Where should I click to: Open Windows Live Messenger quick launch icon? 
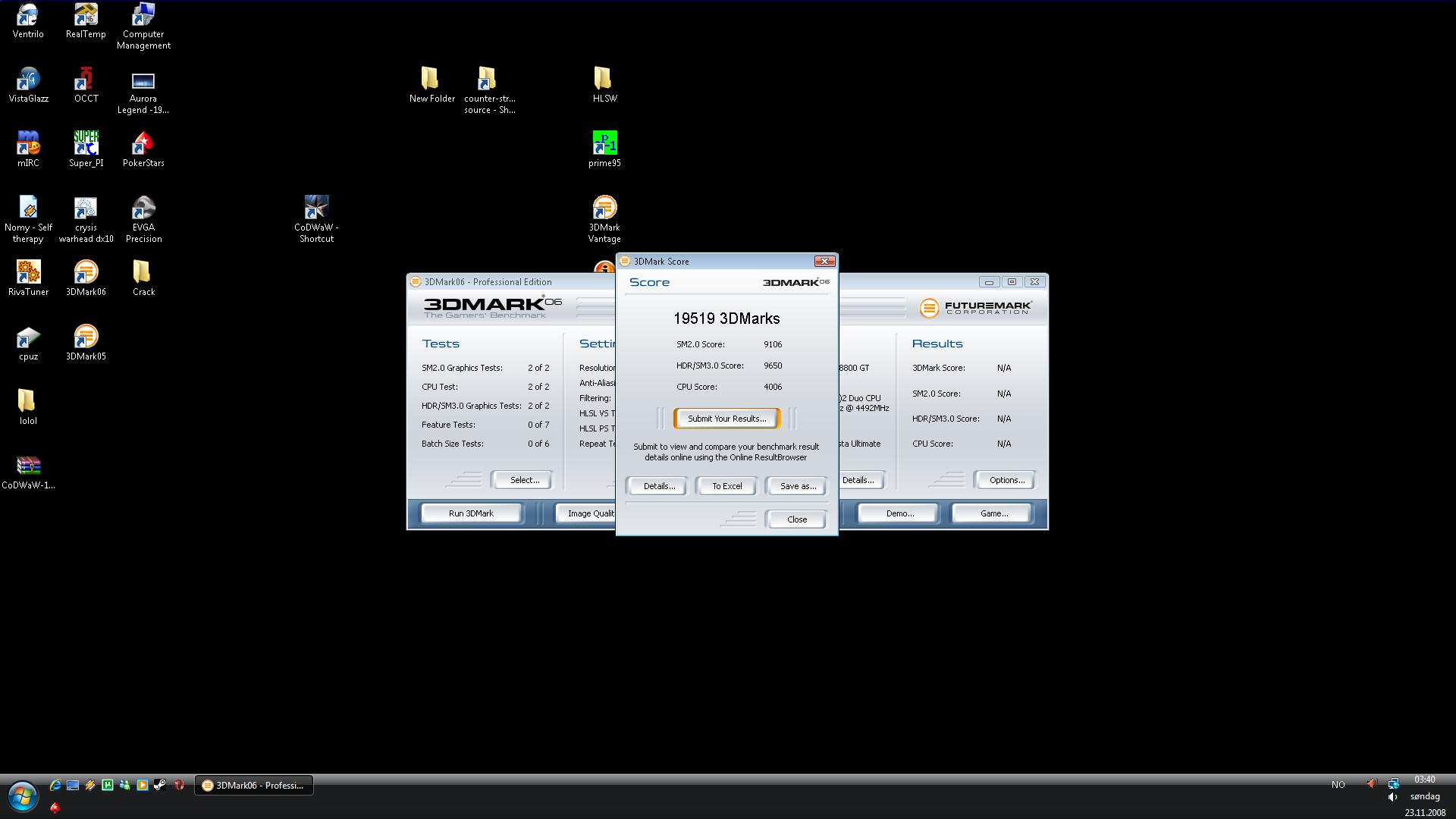[x=125, y=786]
